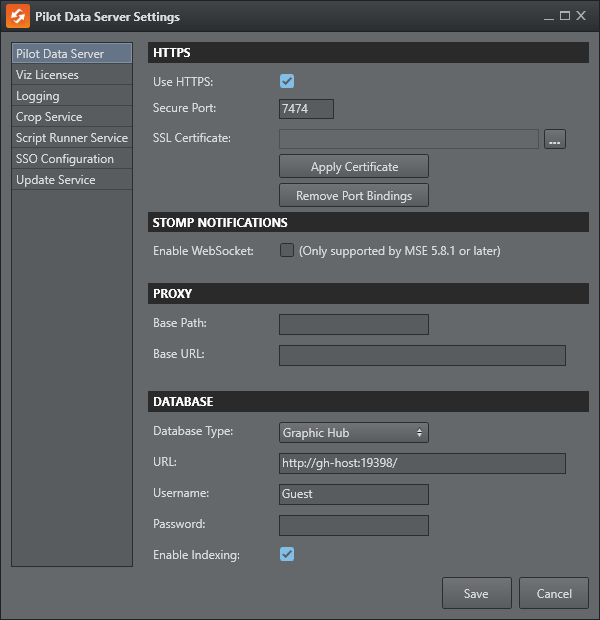Save the server settings
This screenshot has height=620, width=600.
(476, 593)
